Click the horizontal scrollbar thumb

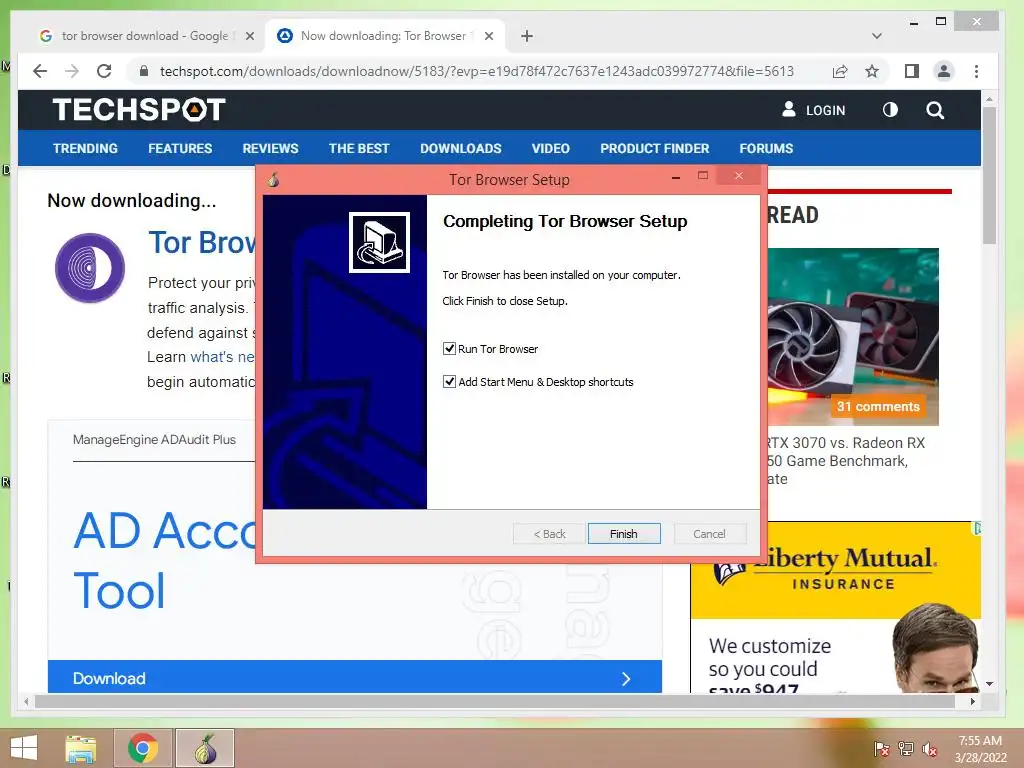pos(494,701)
